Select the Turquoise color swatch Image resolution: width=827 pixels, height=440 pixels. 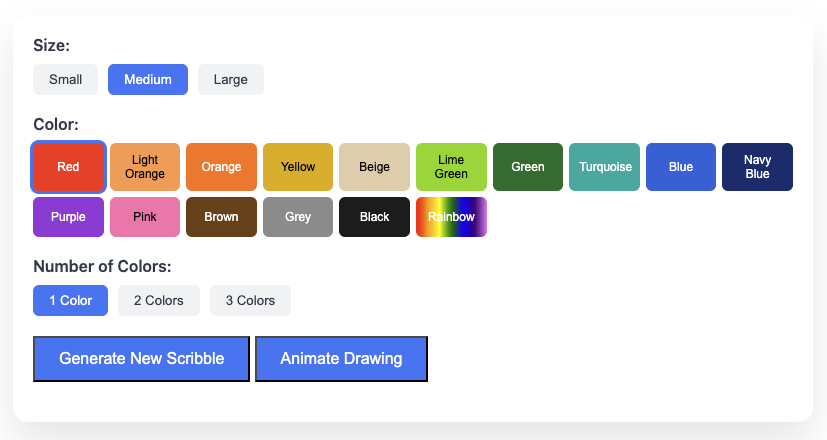[604, 167]
